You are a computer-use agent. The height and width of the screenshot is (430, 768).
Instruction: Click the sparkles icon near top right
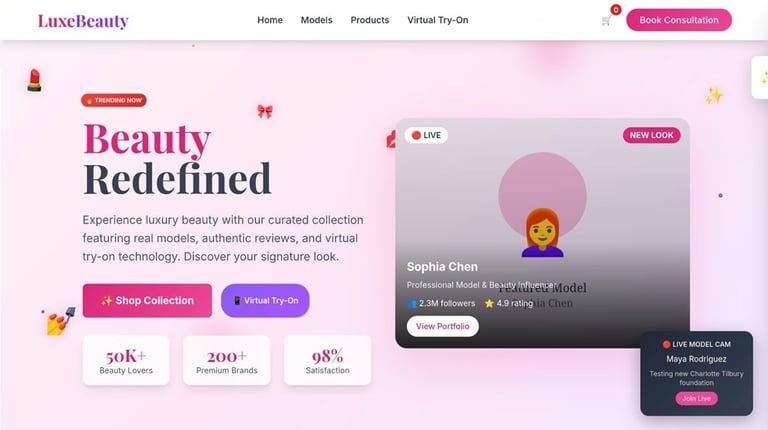[x=714, y=95]
